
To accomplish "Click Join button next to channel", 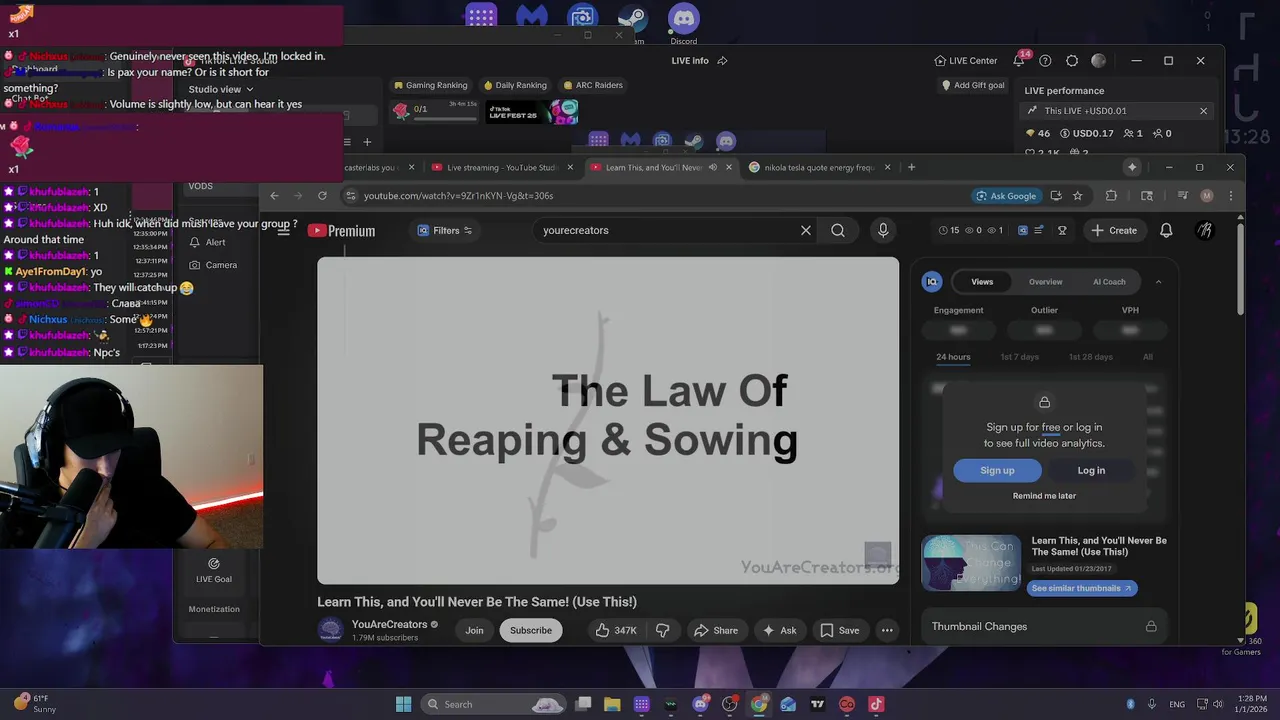I will [x=474, y=630].
